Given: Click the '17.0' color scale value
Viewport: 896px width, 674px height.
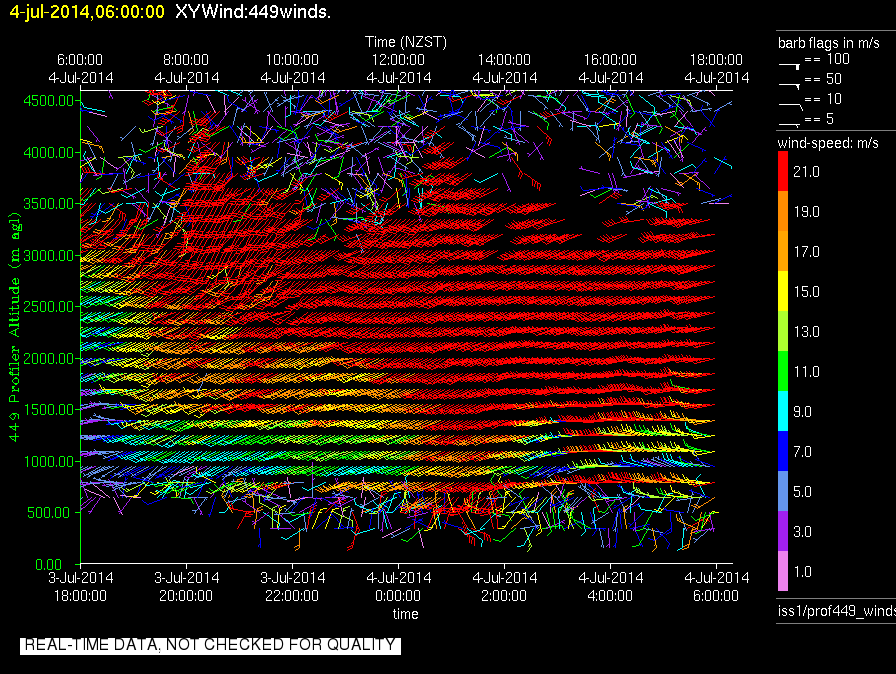Looking at the screenshot, I should click(x=806, y=252).
